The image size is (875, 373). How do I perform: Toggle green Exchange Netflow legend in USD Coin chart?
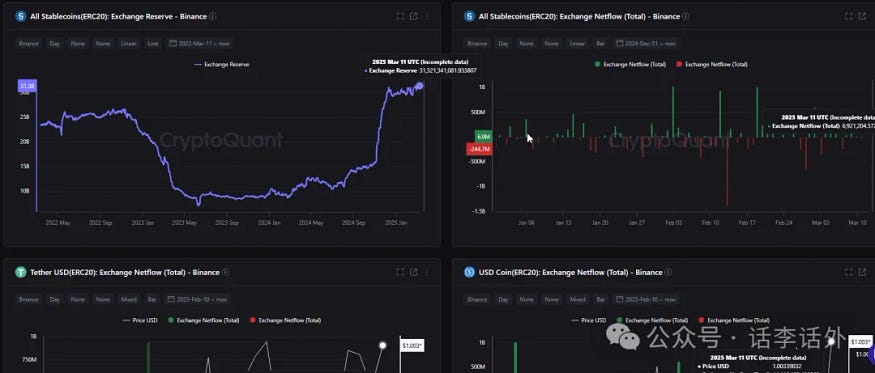[x=652, y=321]
